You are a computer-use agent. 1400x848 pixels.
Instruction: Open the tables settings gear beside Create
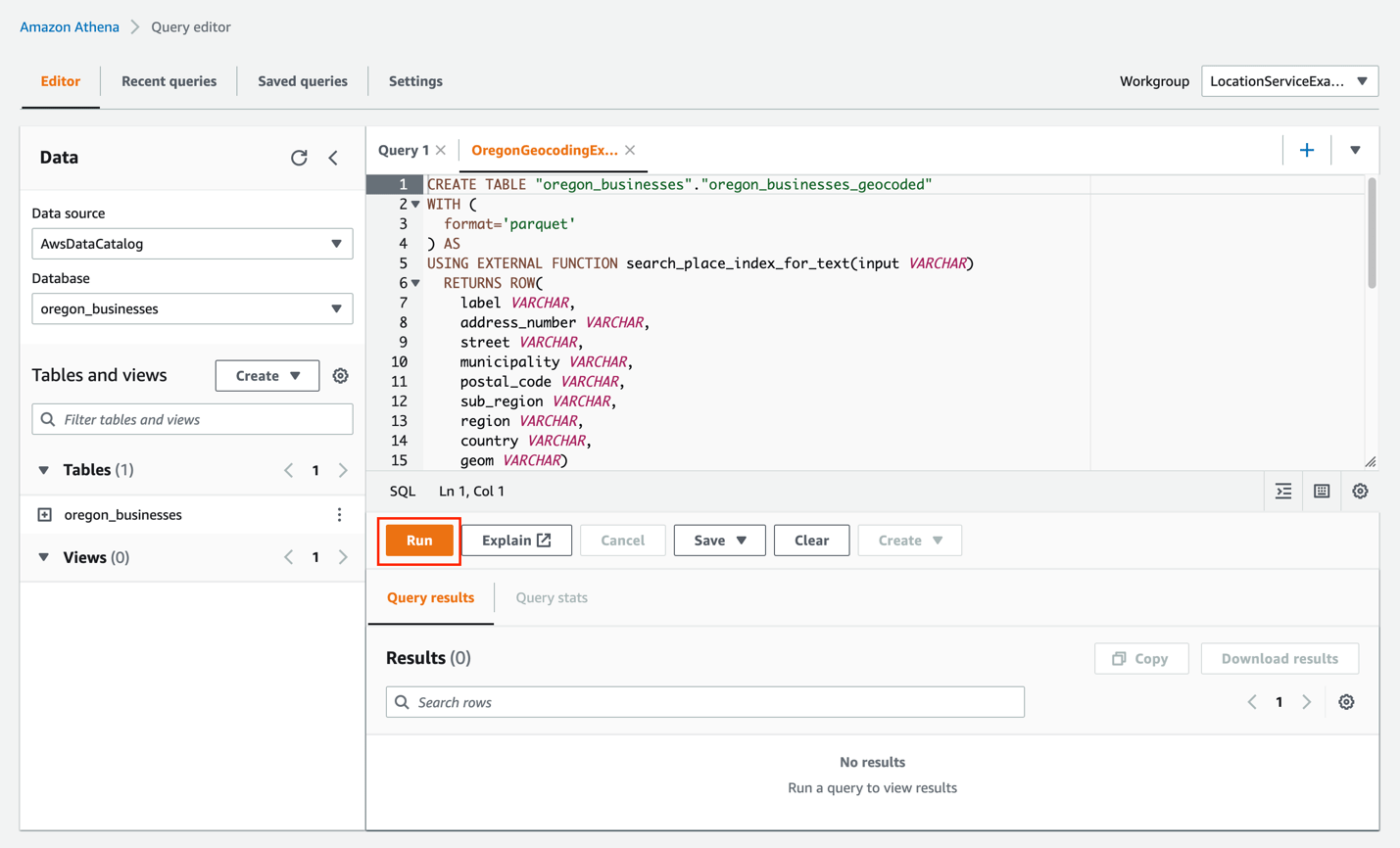pyautogui.click(x=340, y=375)
